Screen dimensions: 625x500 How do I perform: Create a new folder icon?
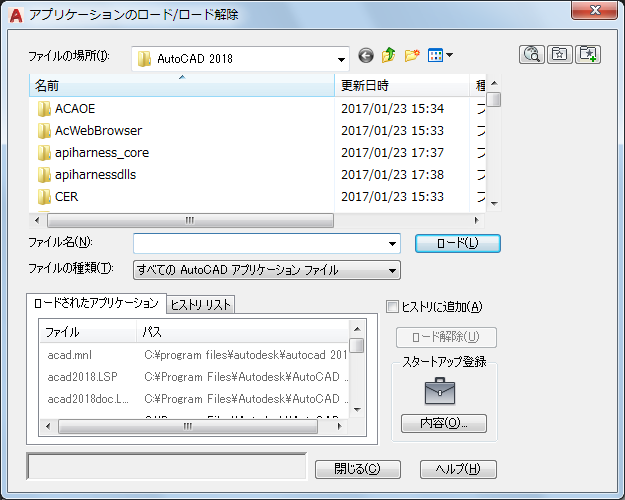pyautogui.click(x=412, y=55)
